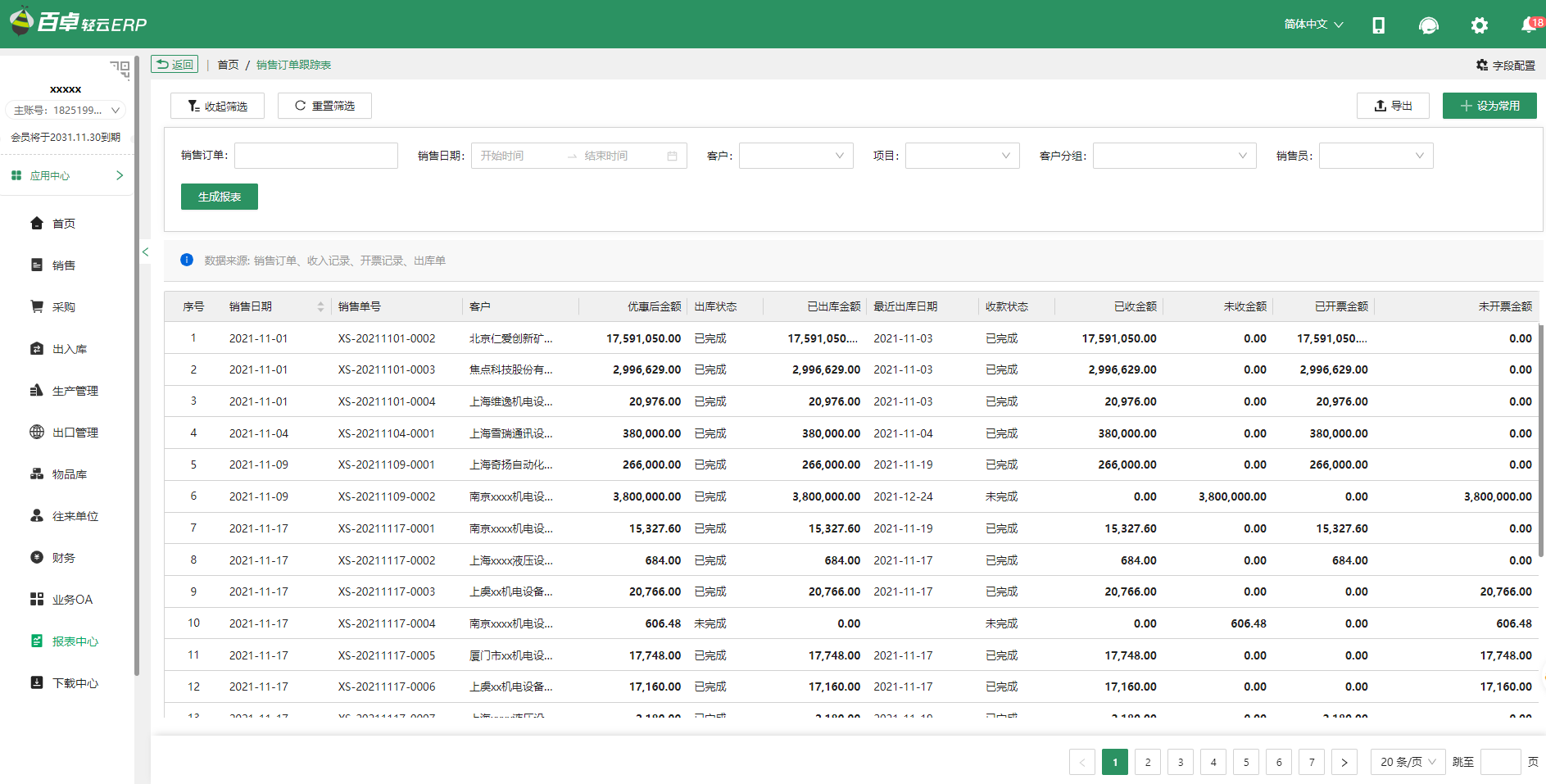1546x784 pixels.
Task: Click the data source info icon
Action: click(x=187, y=260)
